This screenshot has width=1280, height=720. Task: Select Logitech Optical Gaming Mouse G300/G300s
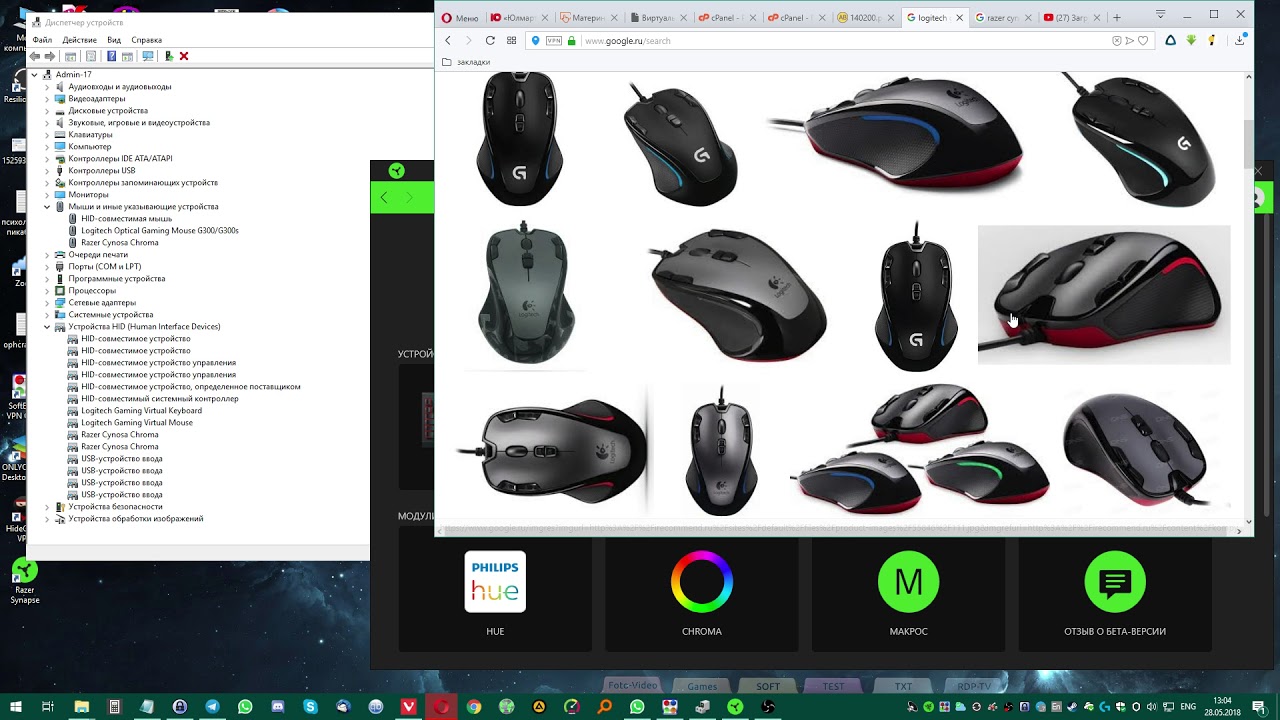(160, 231)
